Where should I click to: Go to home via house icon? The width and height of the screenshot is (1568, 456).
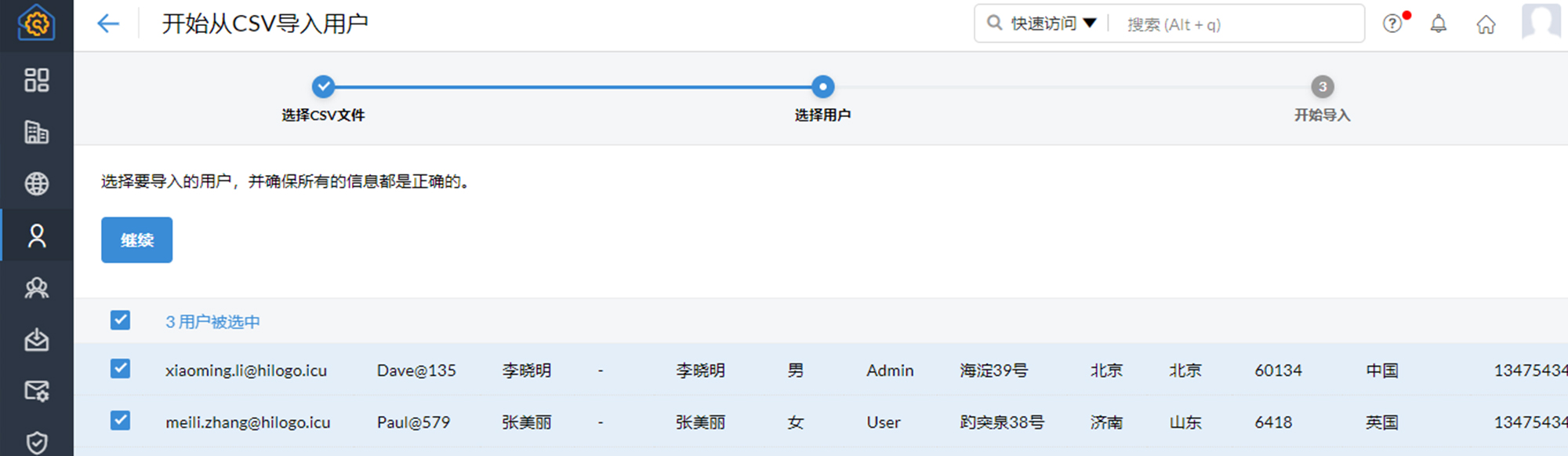click(x=1486, y=24)
